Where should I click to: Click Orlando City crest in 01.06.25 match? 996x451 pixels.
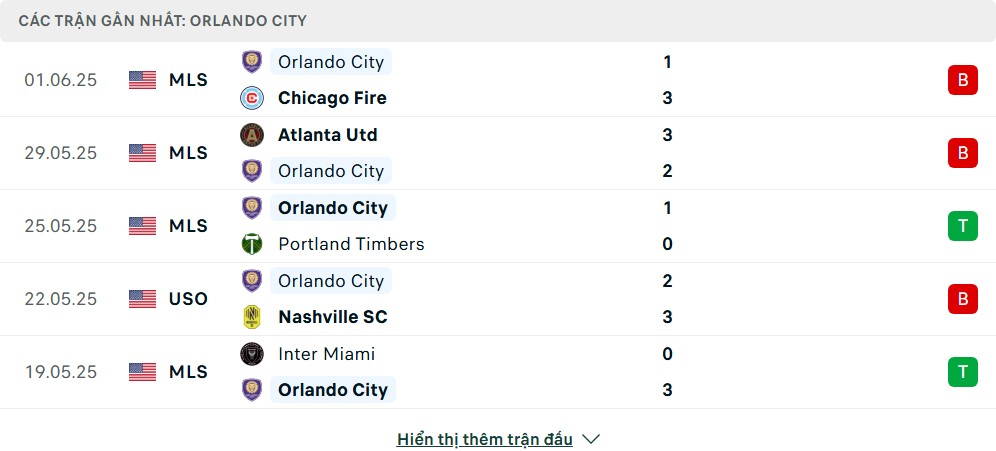(252, 62)
